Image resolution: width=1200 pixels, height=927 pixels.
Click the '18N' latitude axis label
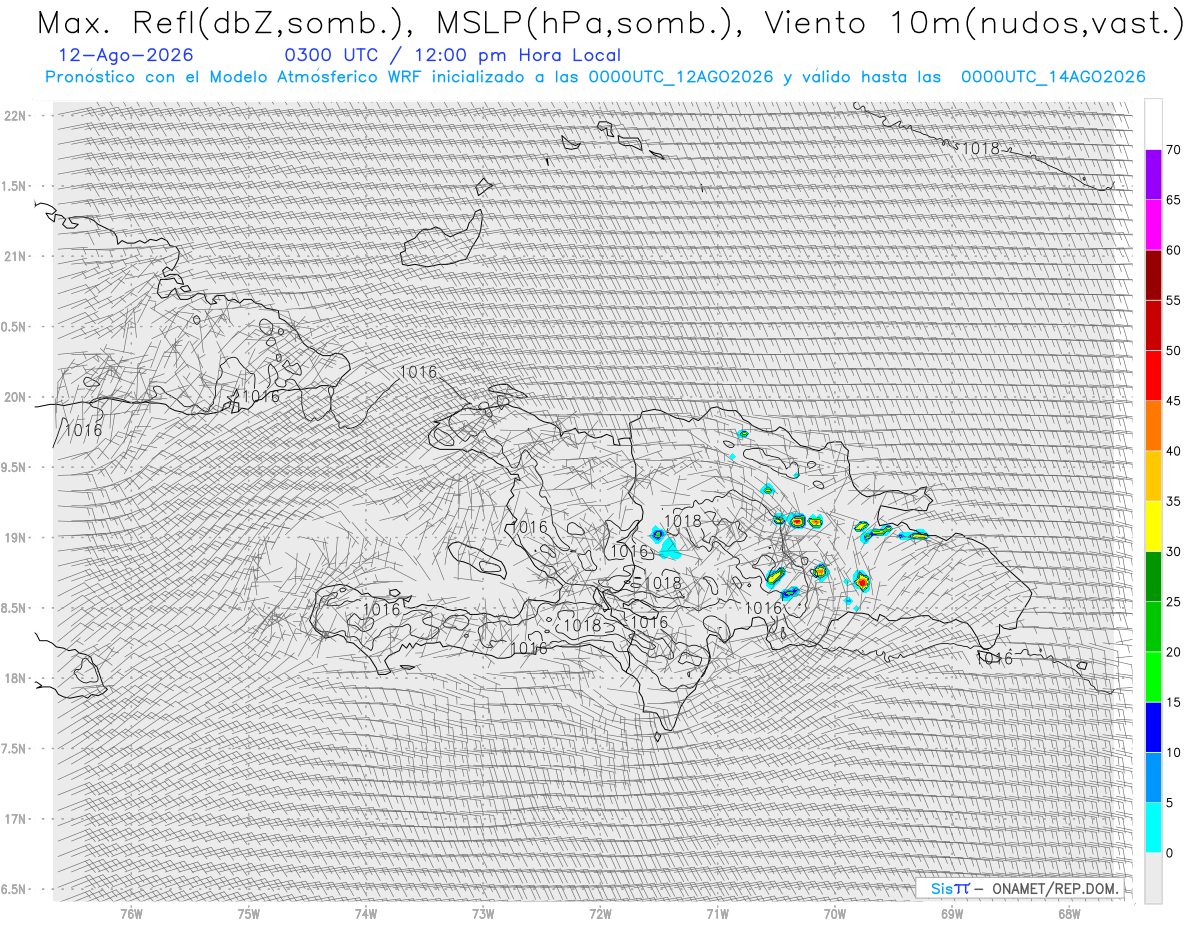(14, 678)
